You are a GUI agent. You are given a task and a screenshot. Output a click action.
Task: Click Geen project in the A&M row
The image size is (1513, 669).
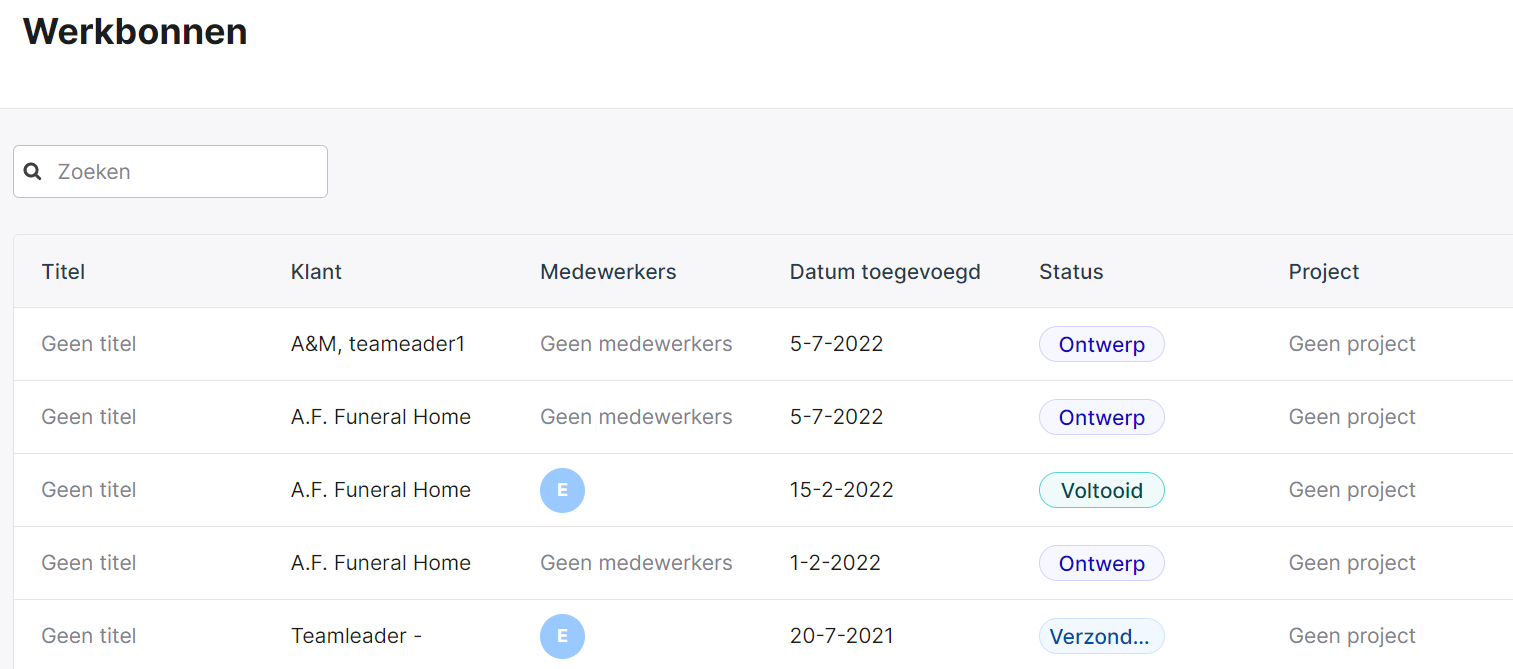click(x=1352, y=344)
